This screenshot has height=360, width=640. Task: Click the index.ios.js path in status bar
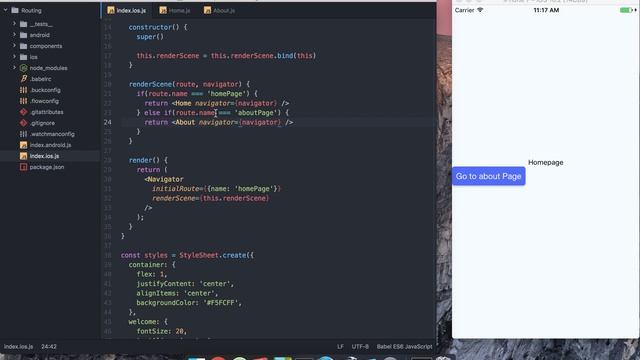coord(18,347)
